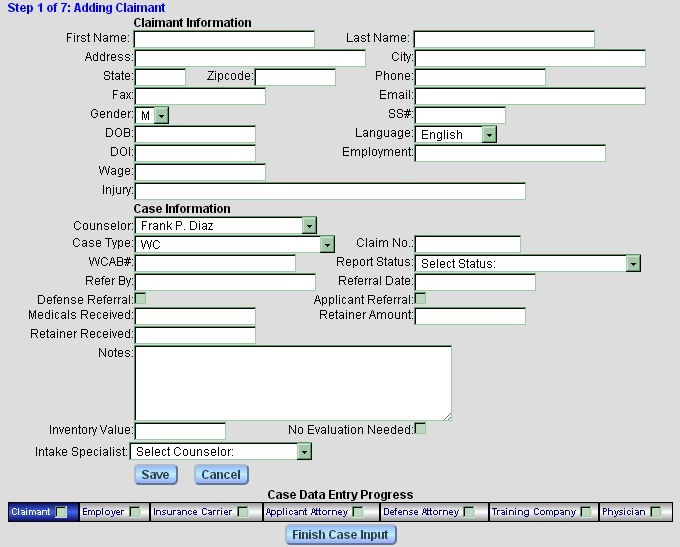This screenshot has width=680, height=547.
Task: Tick the No Evaluation Needed checkbox
Action: coord(420,429)
